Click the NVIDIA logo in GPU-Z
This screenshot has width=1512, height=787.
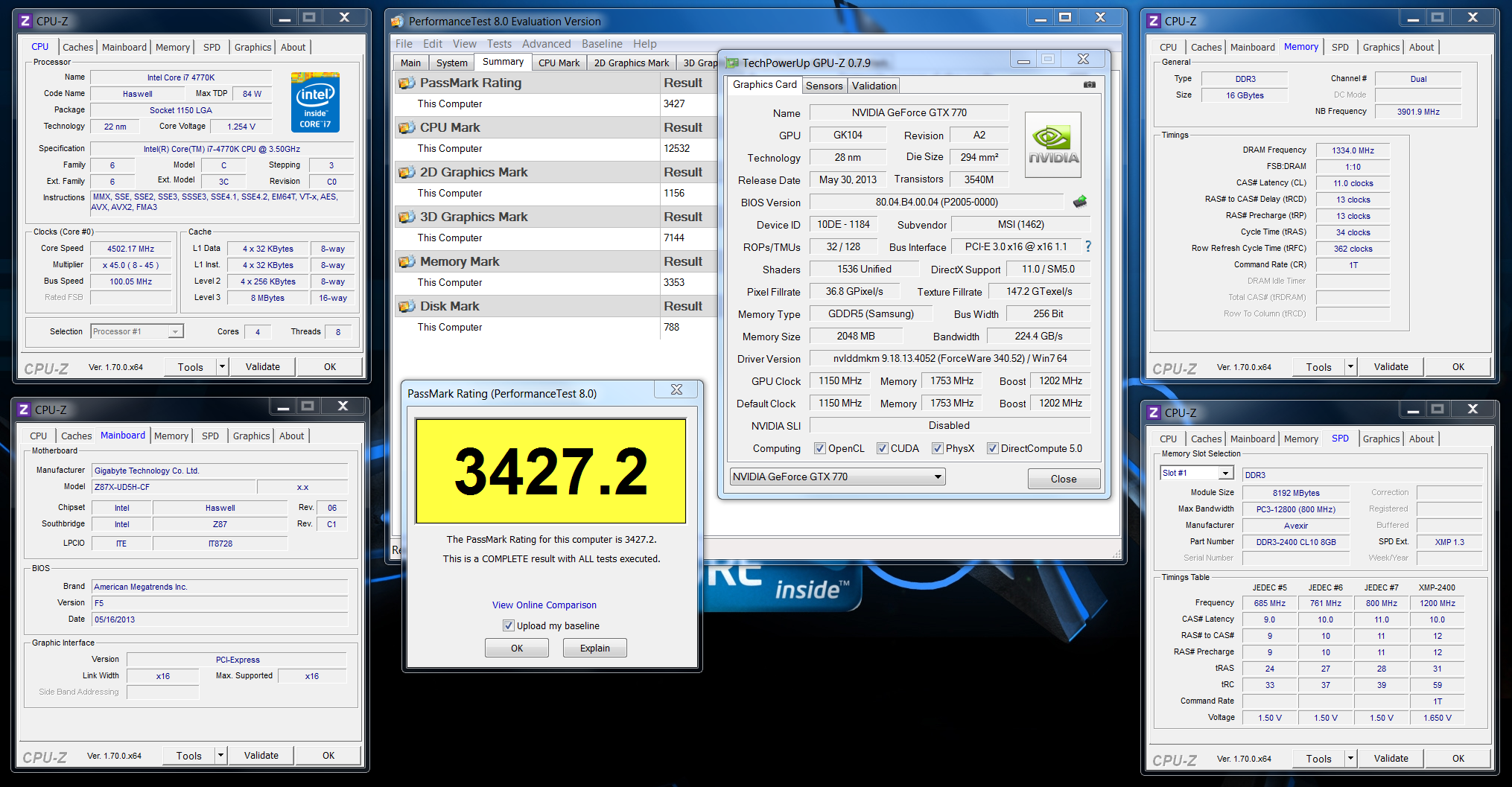point(1053,144)
